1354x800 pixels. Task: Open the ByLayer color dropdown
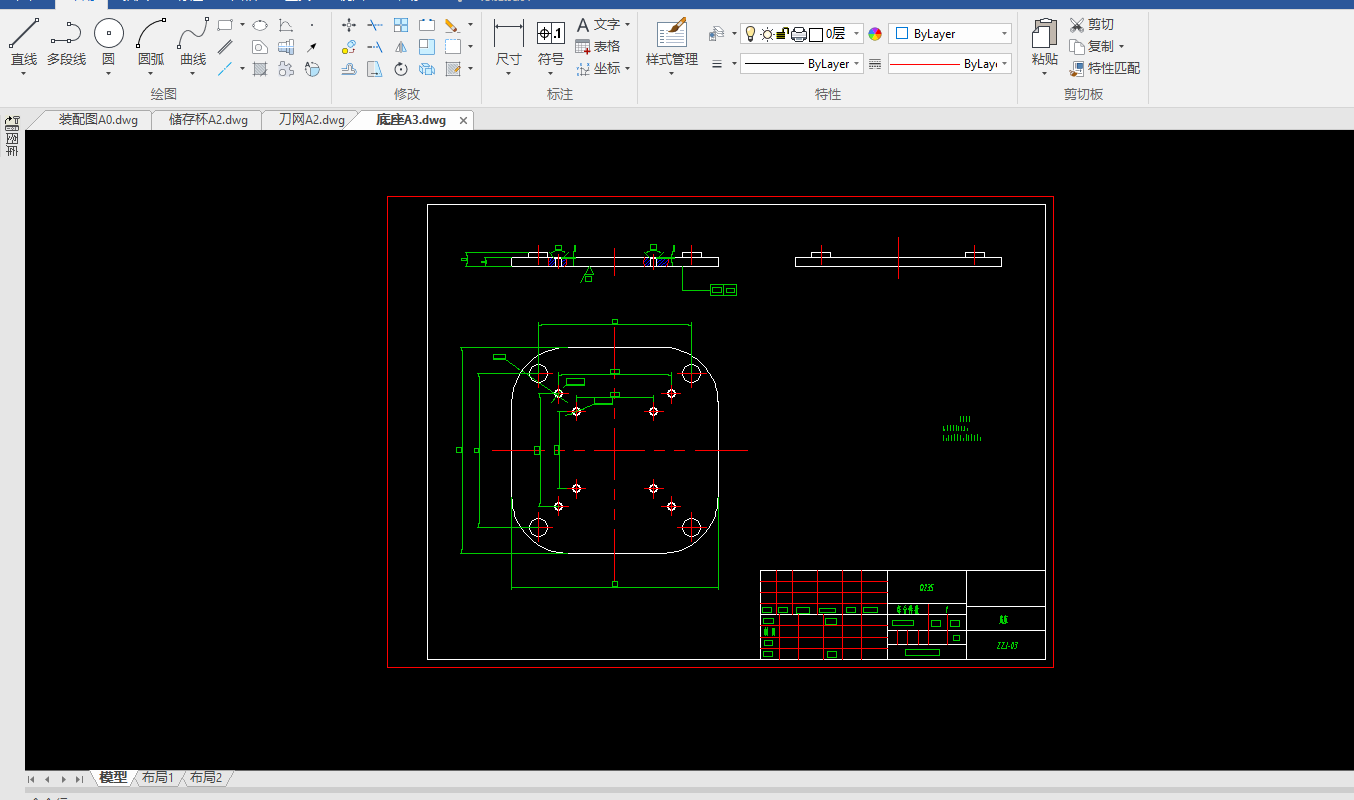point(950,33)
